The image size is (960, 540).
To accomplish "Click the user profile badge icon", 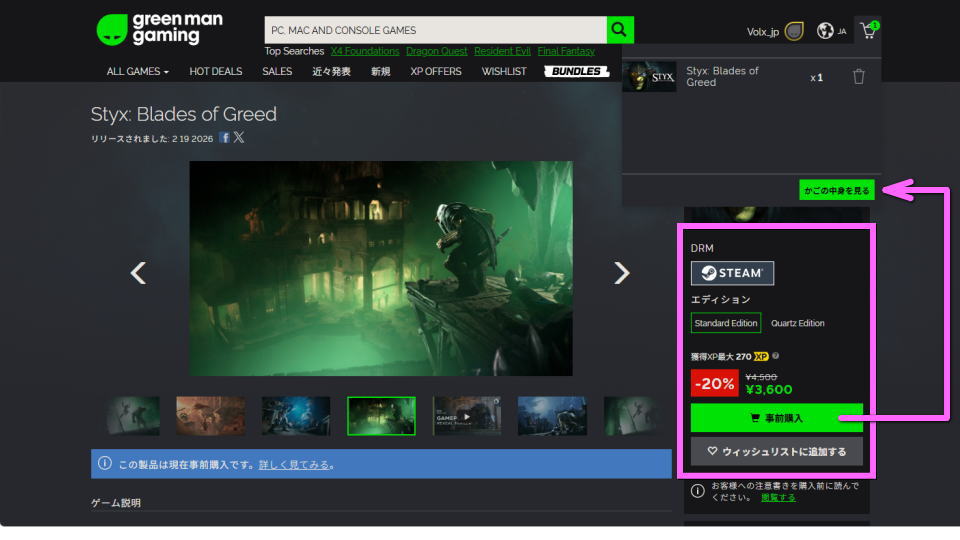I will click(794, 31).
